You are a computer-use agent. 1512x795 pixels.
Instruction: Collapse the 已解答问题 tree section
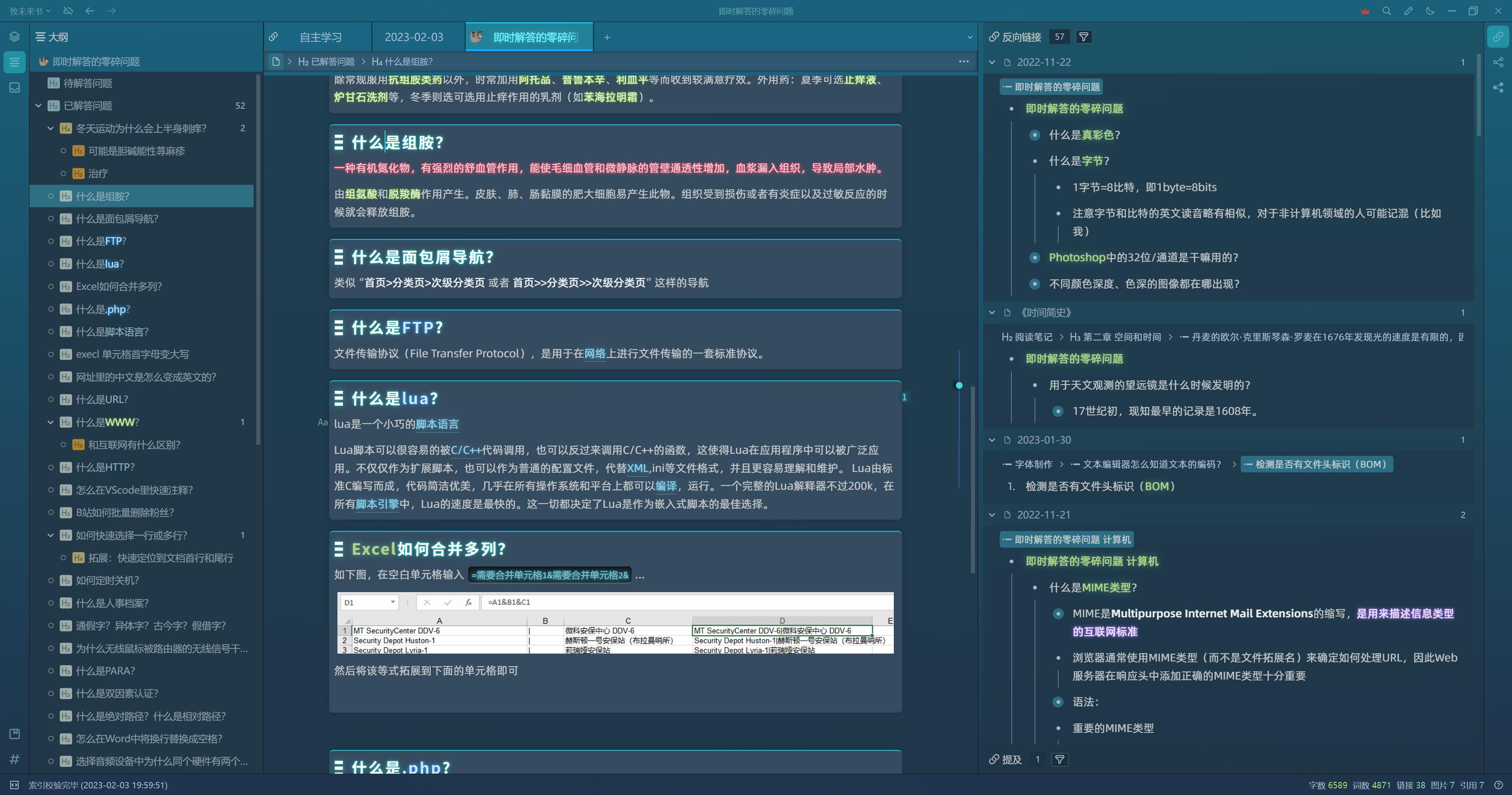tap(39, 105)
